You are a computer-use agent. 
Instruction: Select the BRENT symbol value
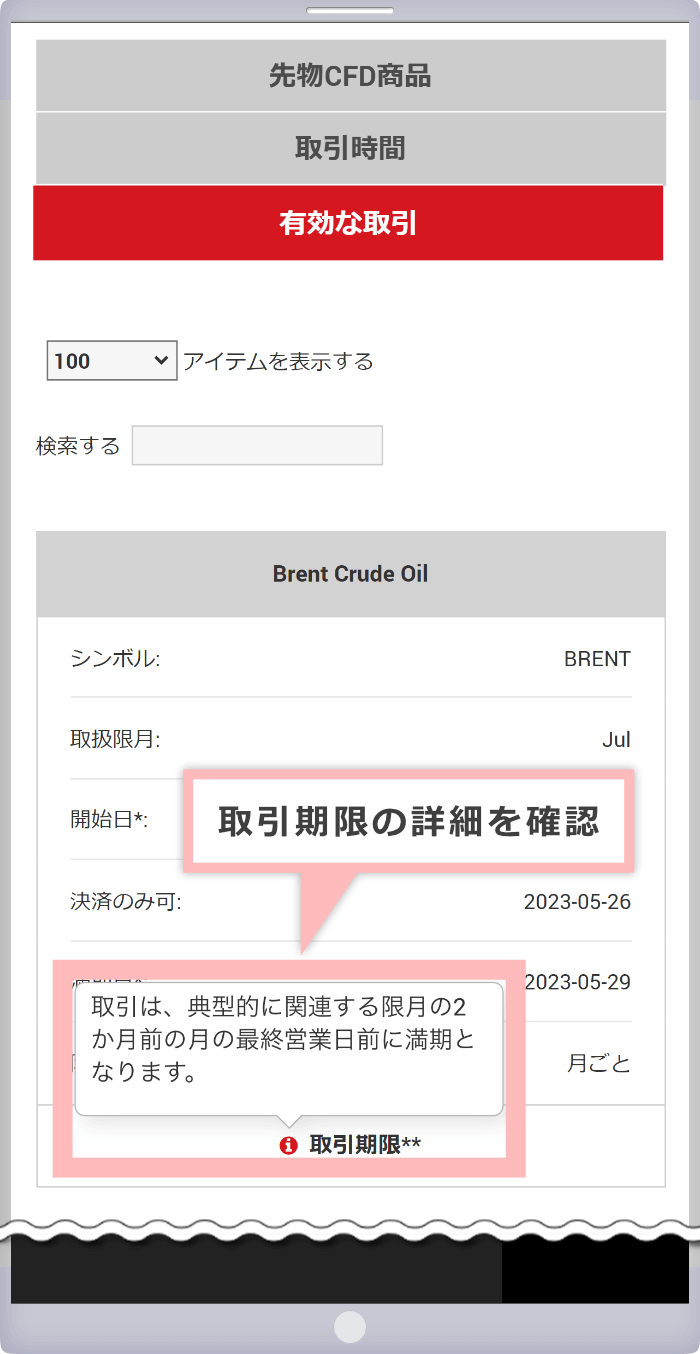[597, 659]
